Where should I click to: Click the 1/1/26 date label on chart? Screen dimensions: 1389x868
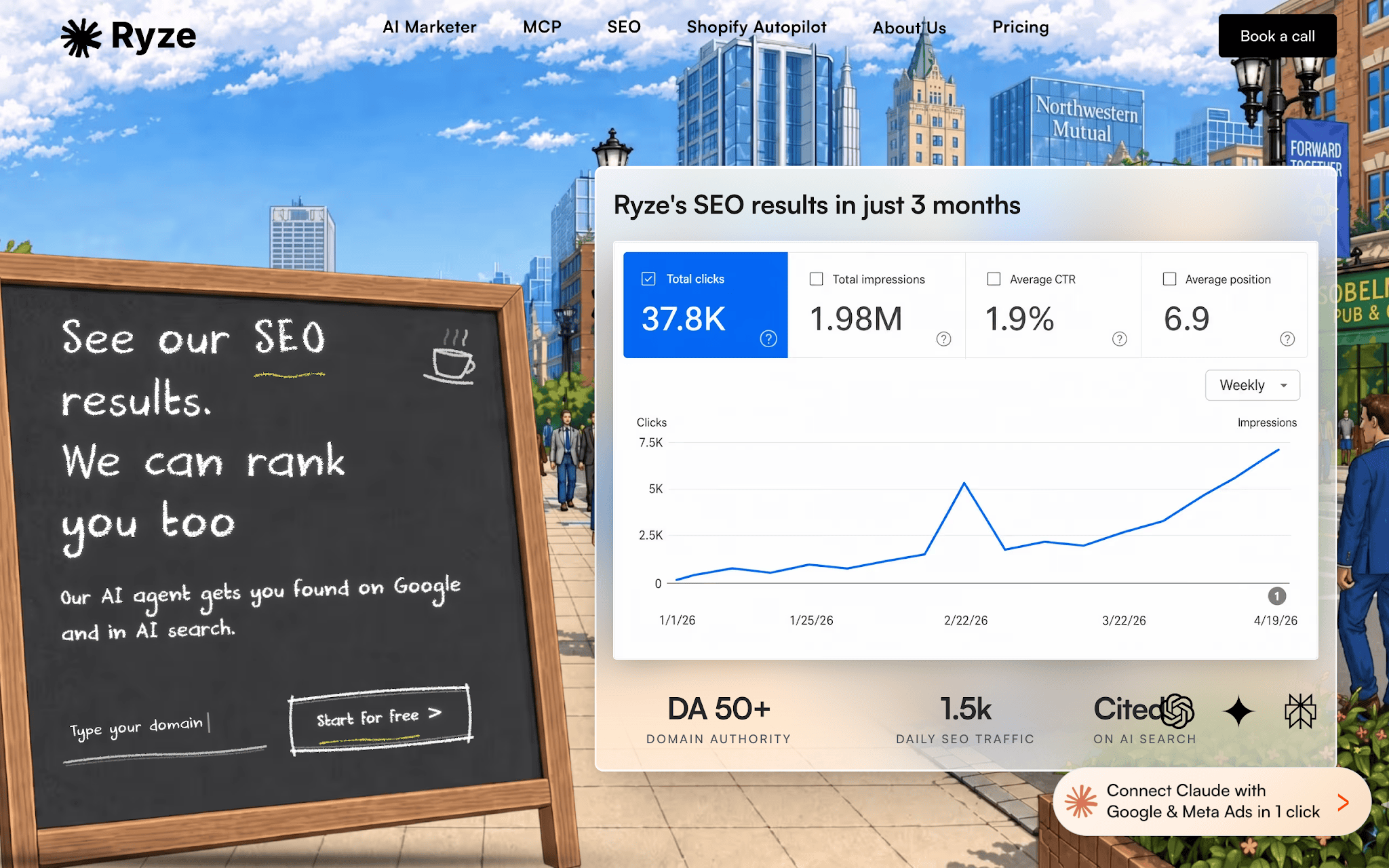click(677, 620)
